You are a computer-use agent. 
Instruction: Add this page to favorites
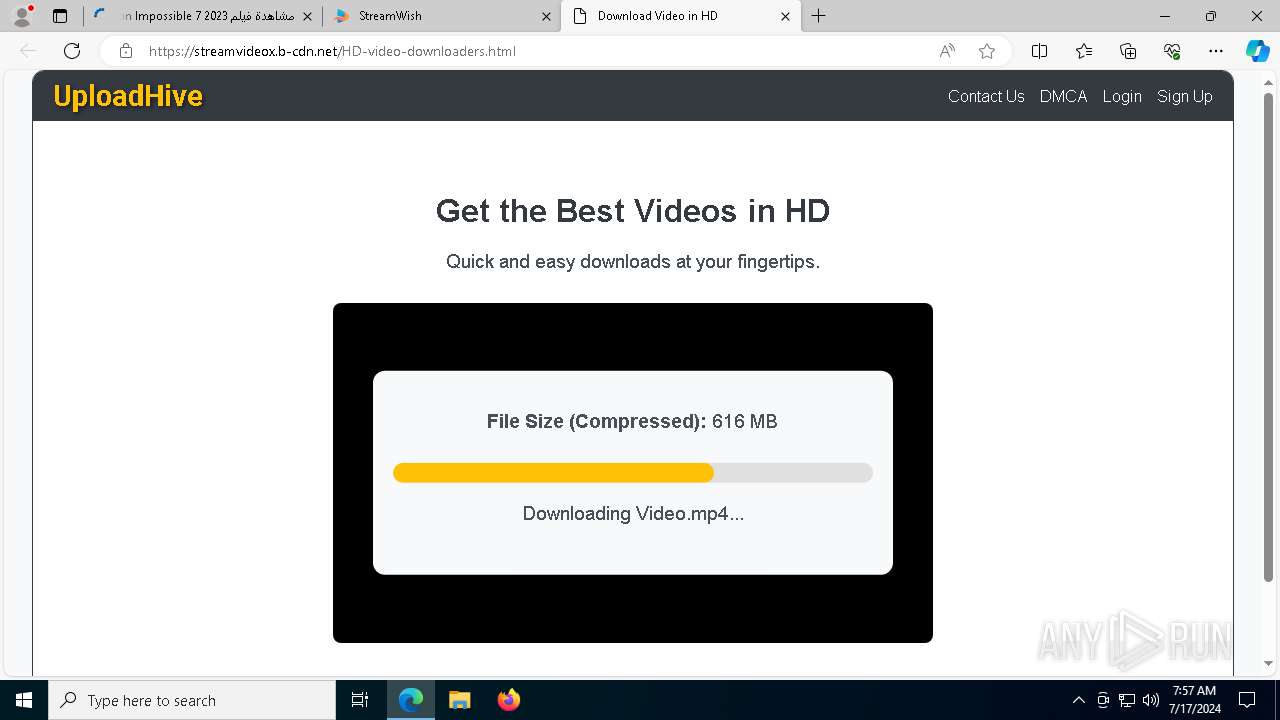point(987,51)
